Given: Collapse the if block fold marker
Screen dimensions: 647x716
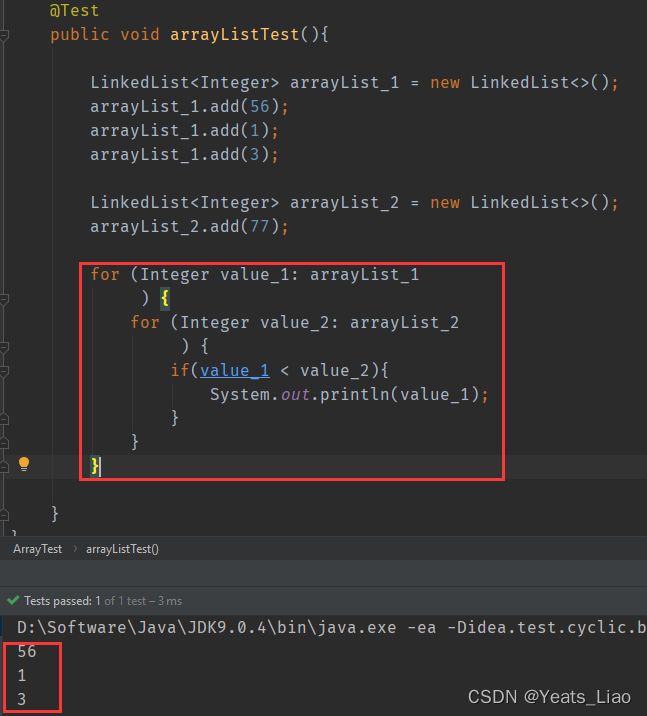Looking at the screenshot, I should (4, 371).
